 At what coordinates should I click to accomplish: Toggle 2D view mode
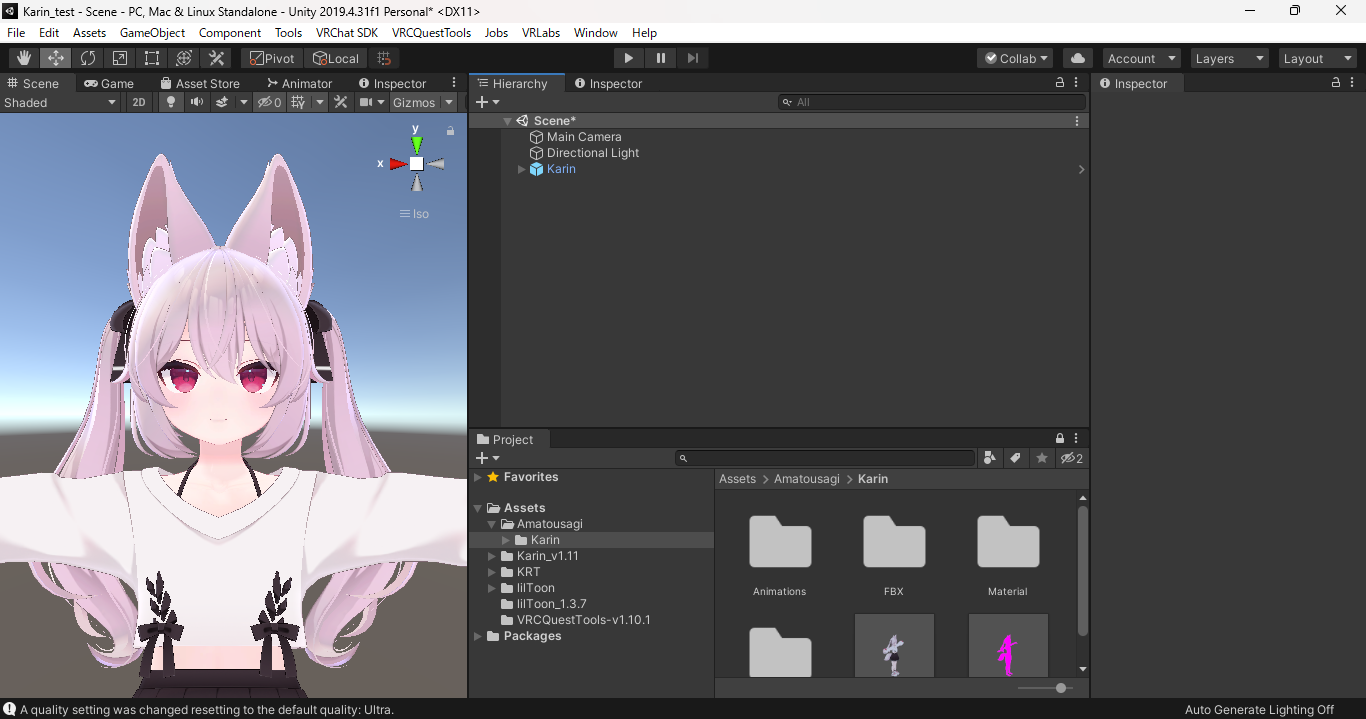tap(139, 102)
